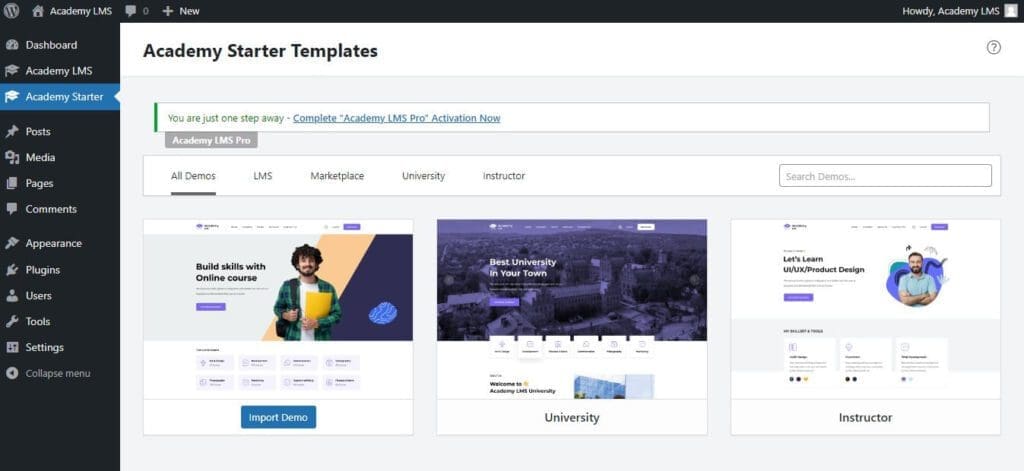1024x471 pixels.
Task: Open the Appearance menu item
Action: pos(54,243)
